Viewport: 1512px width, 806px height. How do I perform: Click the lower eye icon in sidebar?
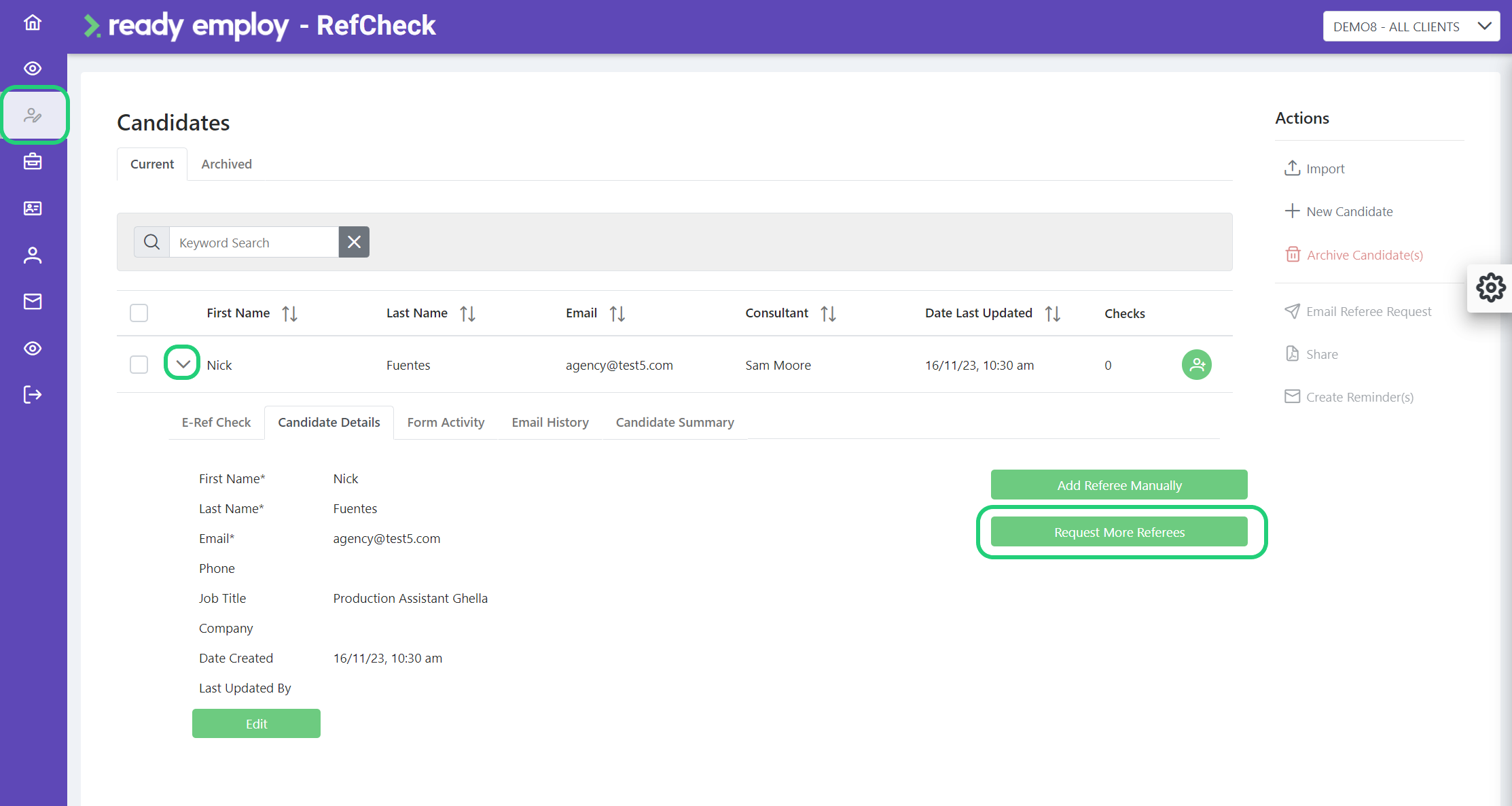point(33,349)
